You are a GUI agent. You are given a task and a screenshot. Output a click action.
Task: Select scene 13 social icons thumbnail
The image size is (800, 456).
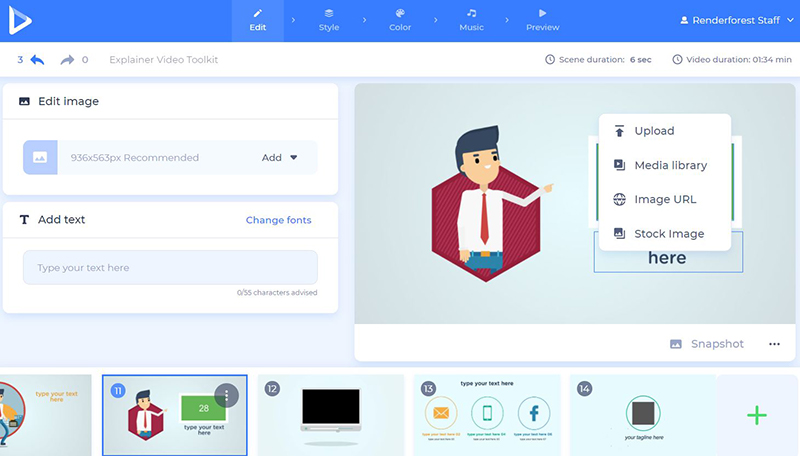pos(487,415)
